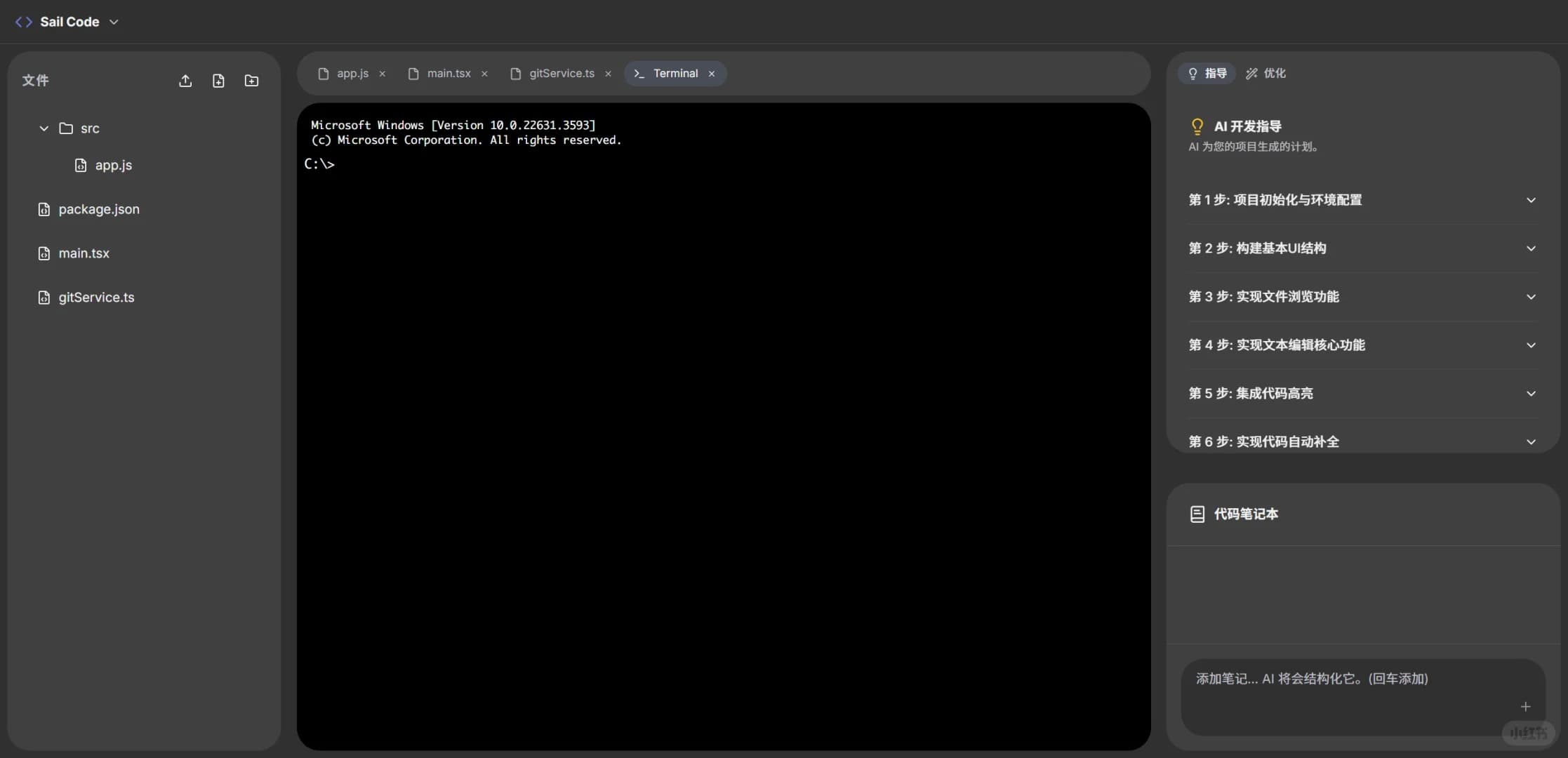Click the 代码笔记本 heading text
The image size is (1568, 758).
coord(1247,514)
